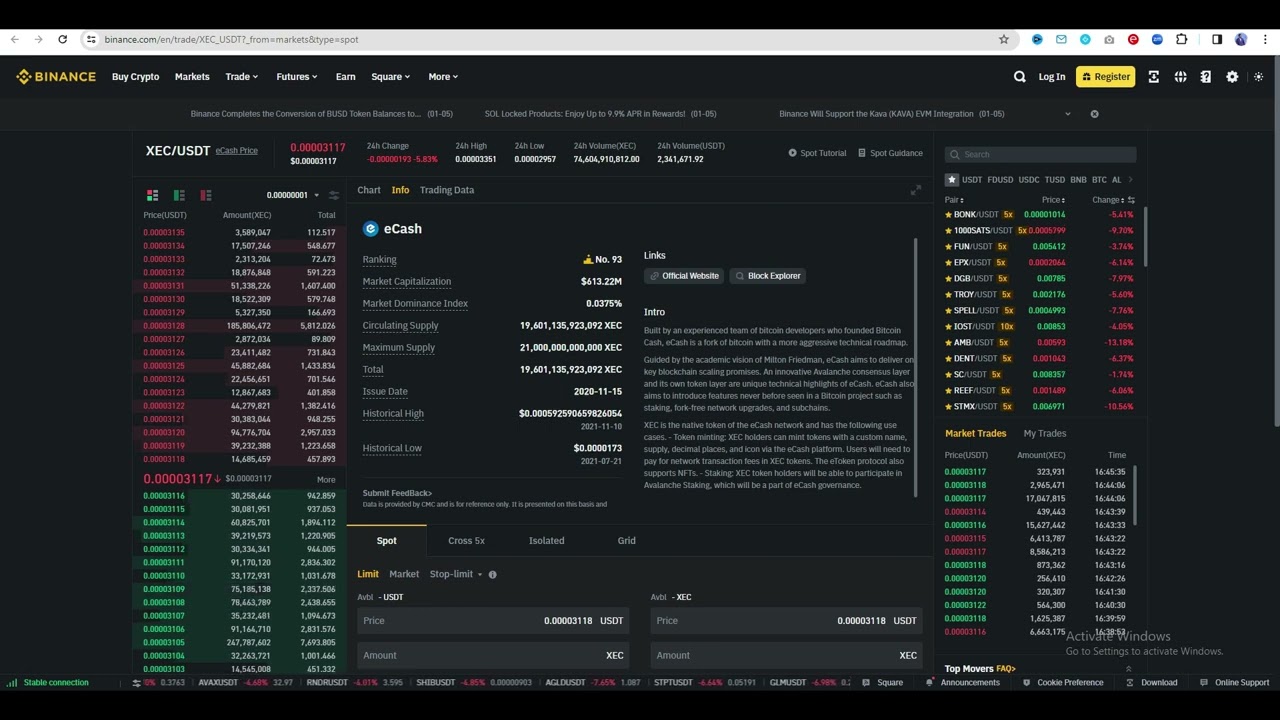Toggle favorite star for AMB/USDT

(x=948, y=343)
